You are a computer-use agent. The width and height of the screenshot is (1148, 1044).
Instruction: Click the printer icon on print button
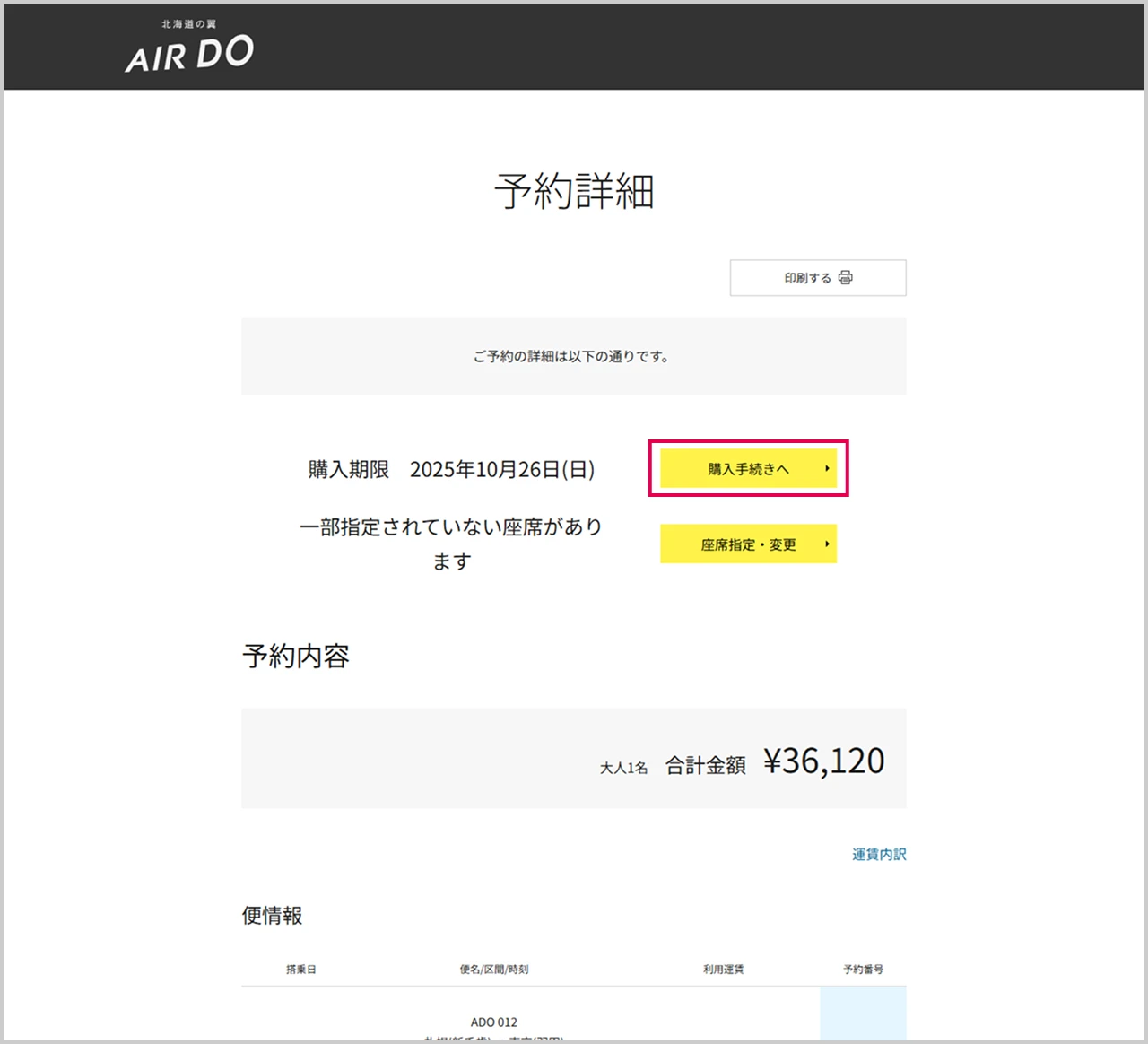(x=845, y=278)
